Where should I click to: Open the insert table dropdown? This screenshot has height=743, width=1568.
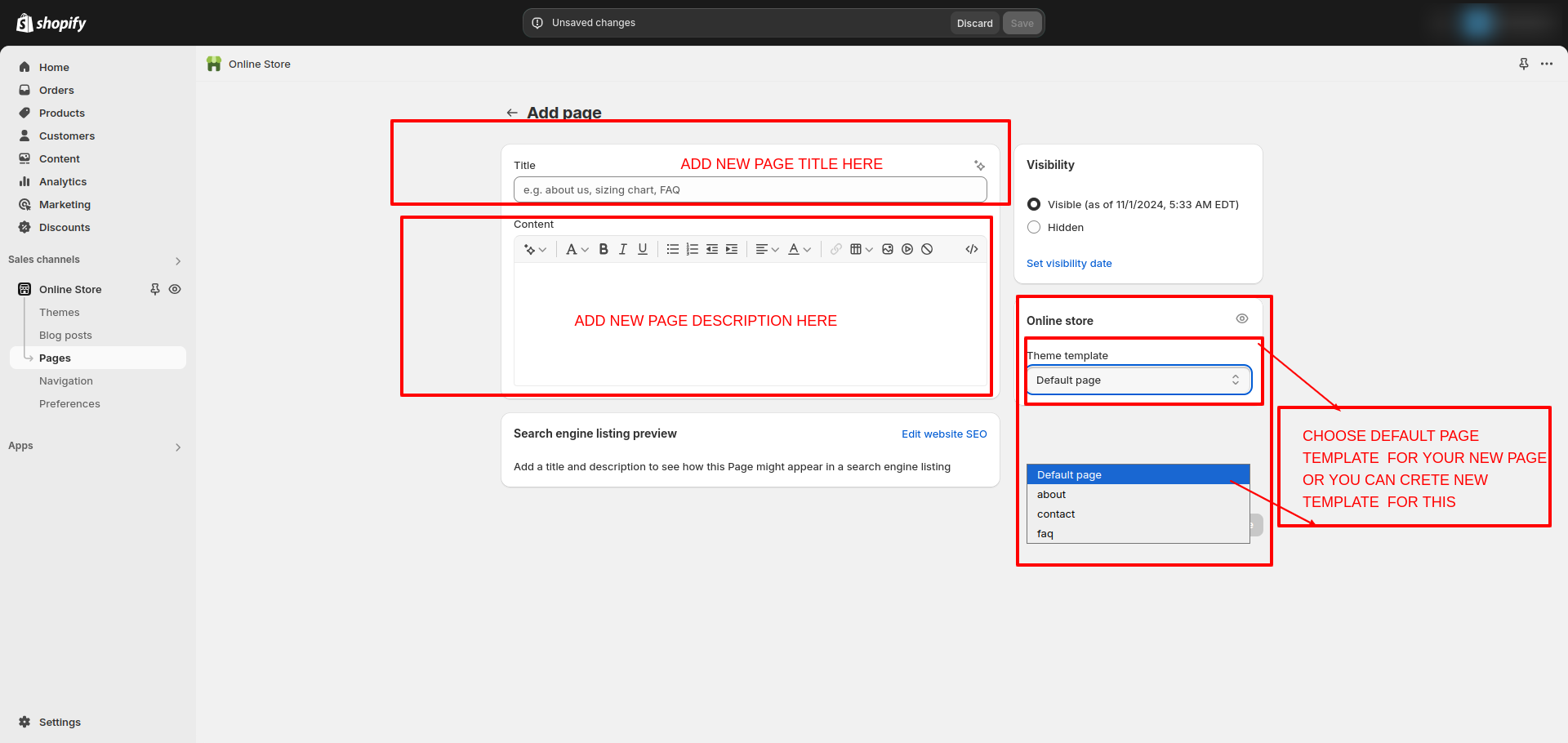coord(861,249)
